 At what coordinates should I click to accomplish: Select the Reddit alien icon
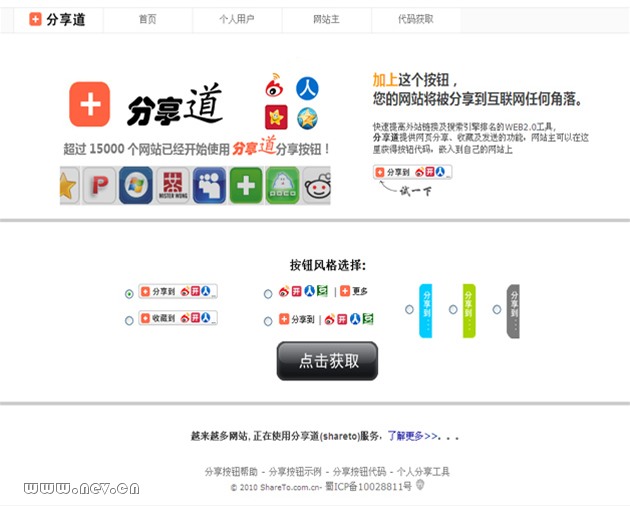pos(317,185)
